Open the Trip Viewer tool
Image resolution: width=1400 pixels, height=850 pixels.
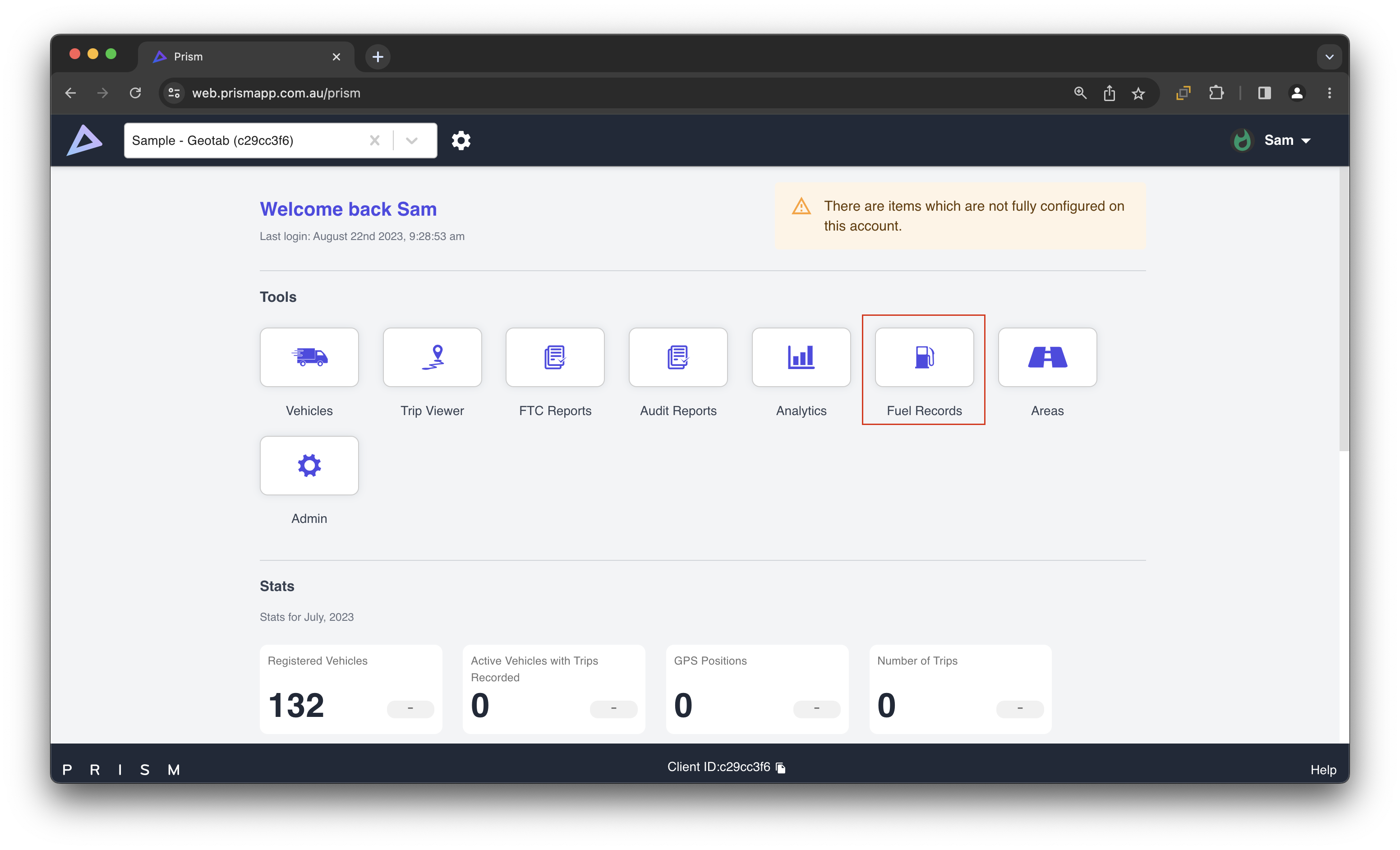[x=432, y=357]
